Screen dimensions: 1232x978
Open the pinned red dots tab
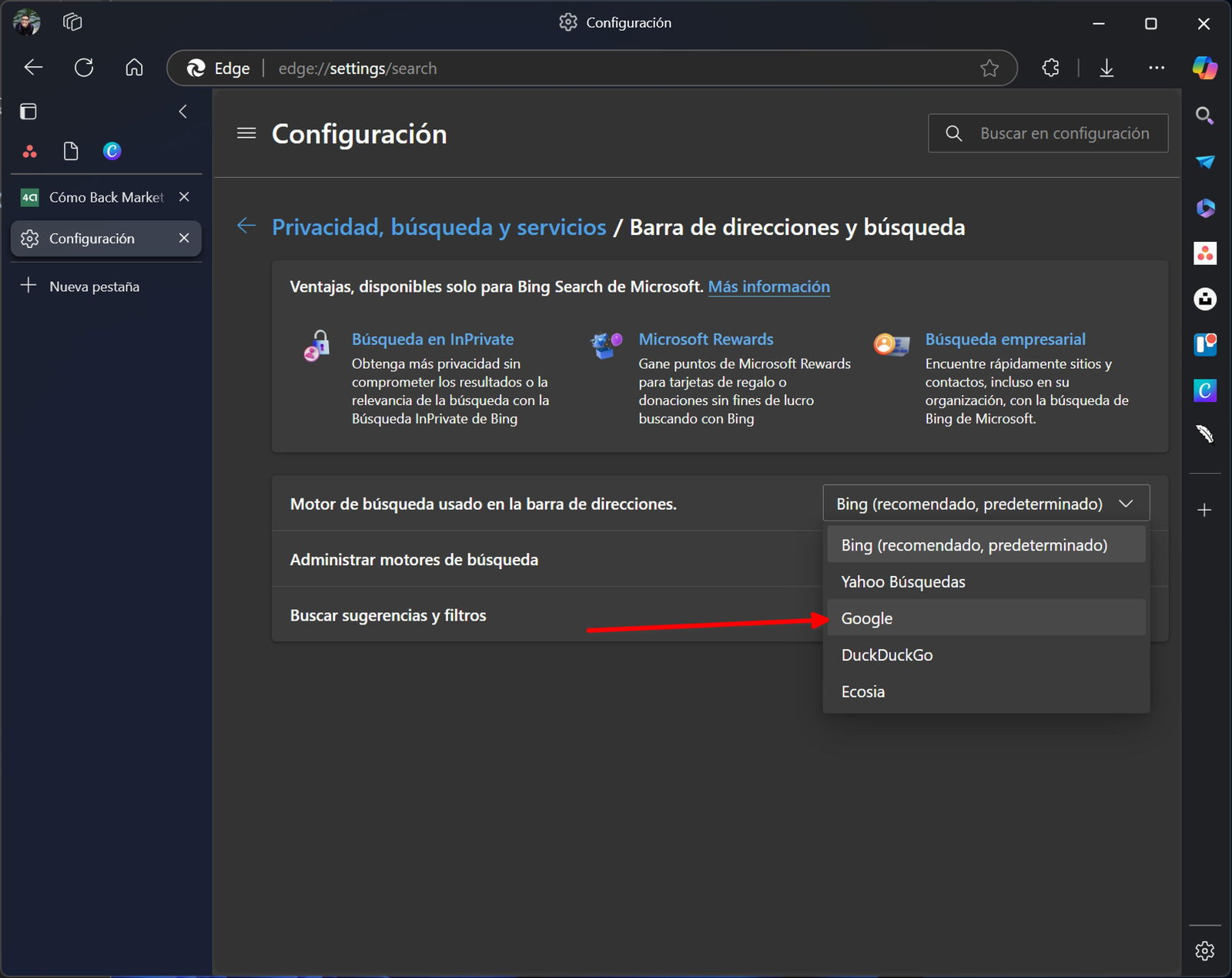(x=29, y=151)
